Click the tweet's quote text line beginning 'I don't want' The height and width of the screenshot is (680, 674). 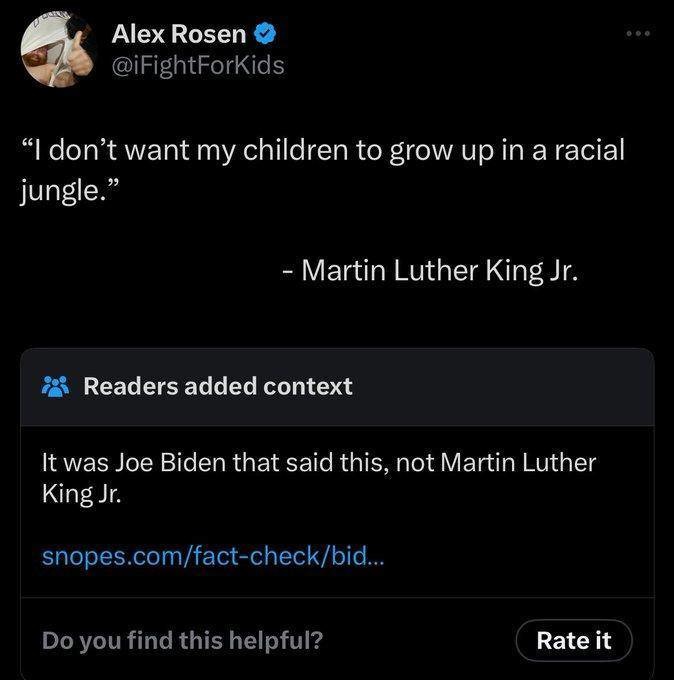point(322,150)
